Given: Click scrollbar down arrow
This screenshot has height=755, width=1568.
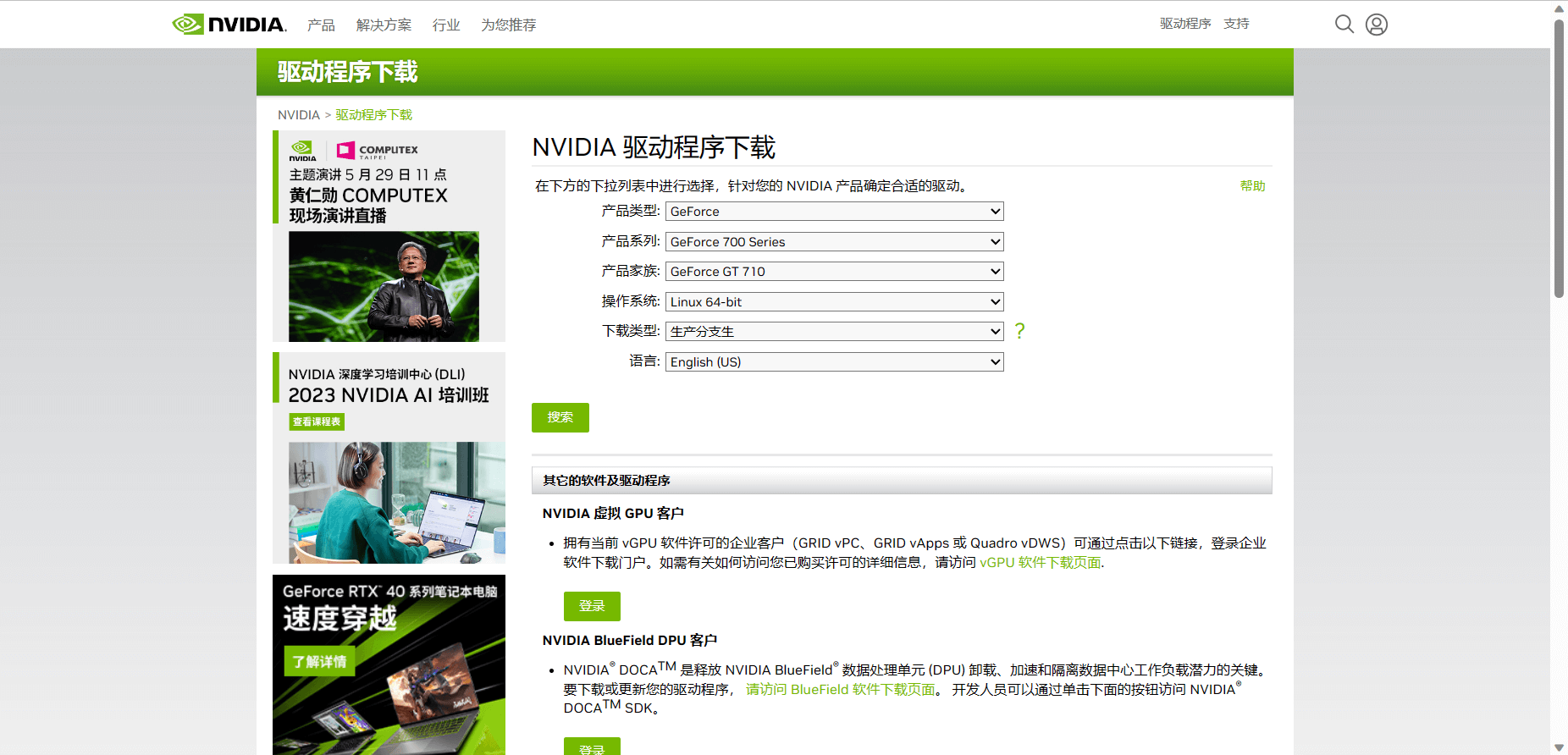Looking at the screenshot, I should [1559, 747].
